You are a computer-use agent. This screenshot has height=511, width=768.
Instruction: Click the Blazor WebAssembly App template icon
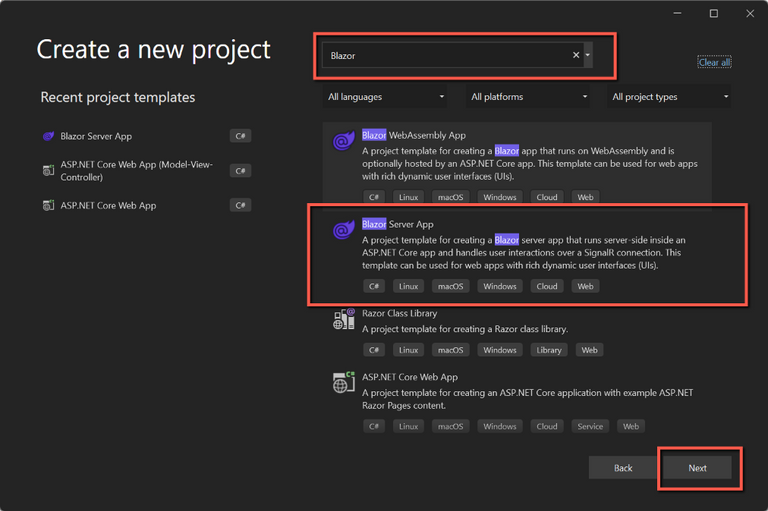click(344, 142)
